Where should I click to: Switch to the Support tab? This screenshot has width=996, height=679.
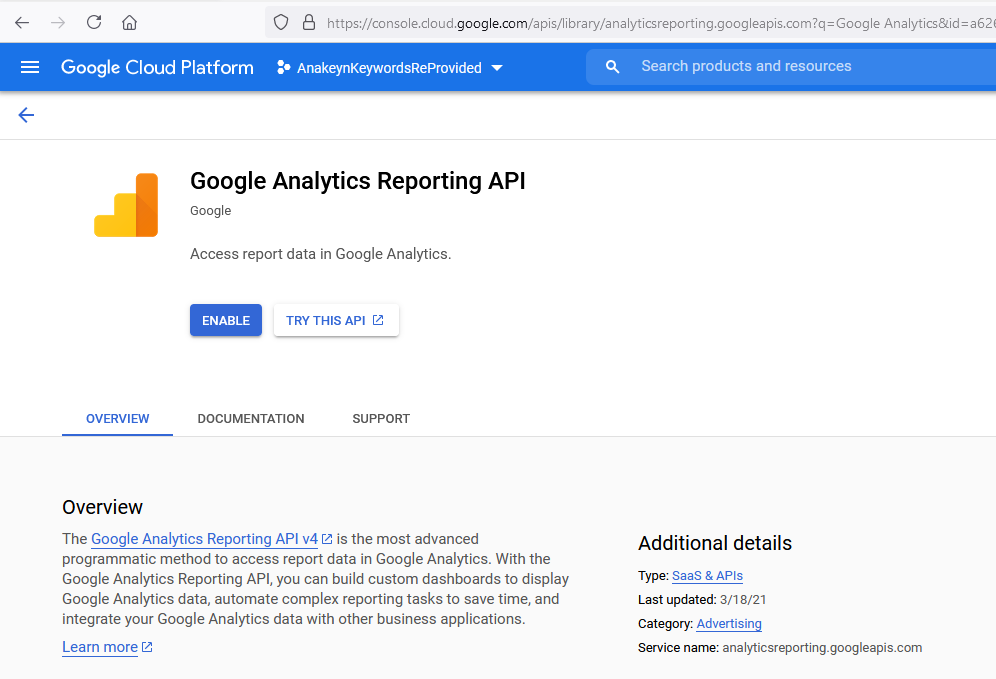pos(381,419)
